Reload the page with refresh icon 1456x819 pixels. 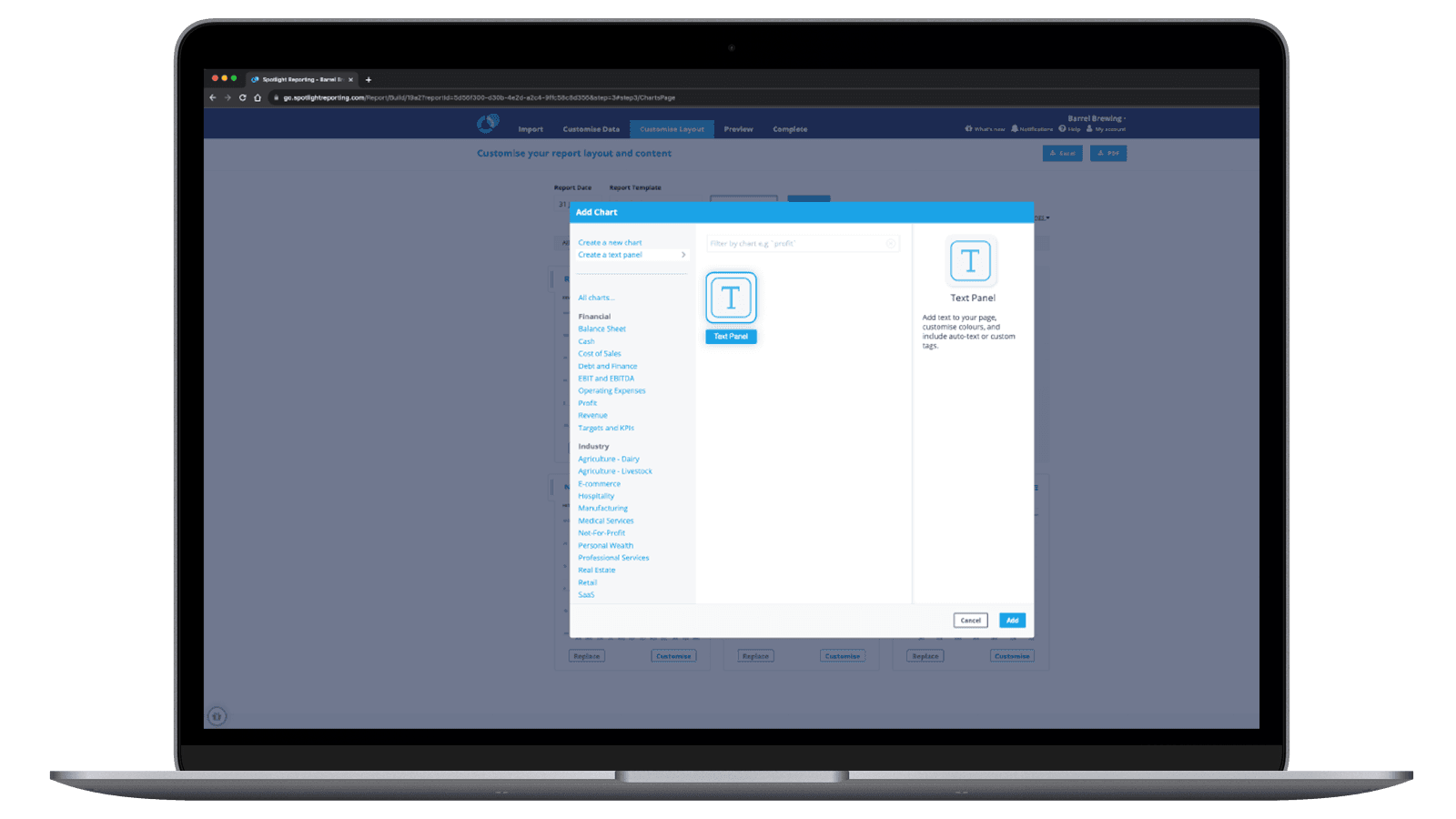[x=242, y=97]
